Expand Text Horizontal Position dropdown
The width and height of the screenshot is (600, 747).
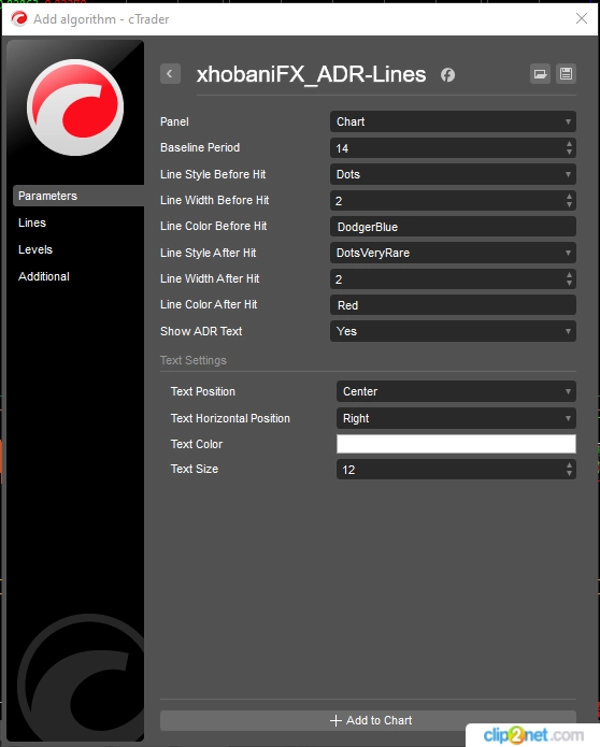(455, 419)
